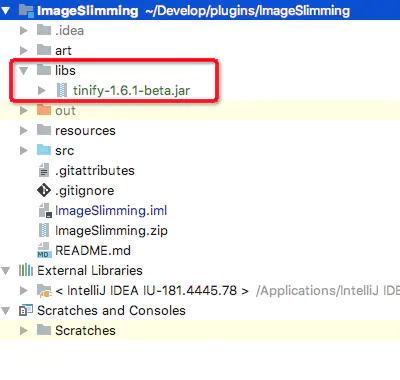
Task: Collapse the ImageSlimming root project arrow
Action: (5, 11)
